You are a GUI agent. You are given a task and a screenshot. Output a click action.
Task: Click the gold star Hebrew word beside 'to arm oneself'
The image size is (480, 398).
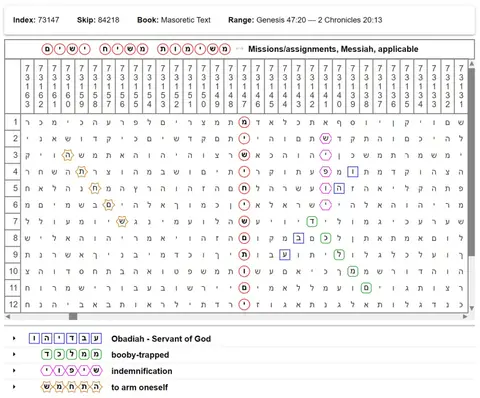coord(71,387)
